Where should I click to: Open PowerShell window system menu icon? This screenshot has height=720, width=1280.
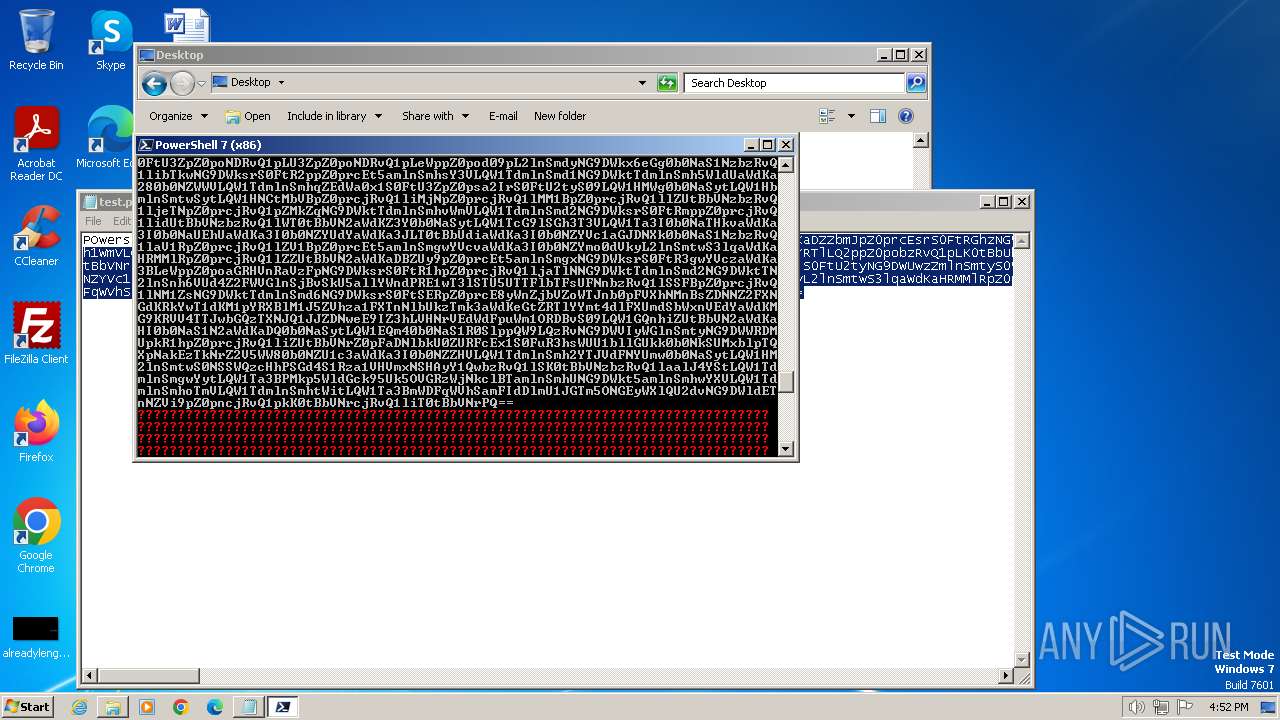point(145,145)
